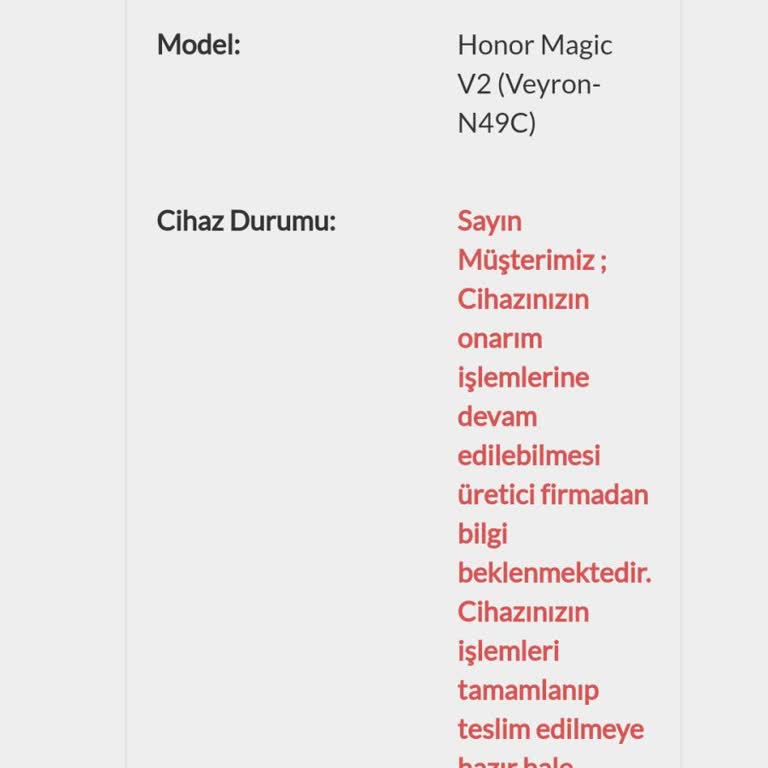Select the "üretici firmadan" line
The width and height of the screenshot is (768, 768).
click(x=552, y=494)
